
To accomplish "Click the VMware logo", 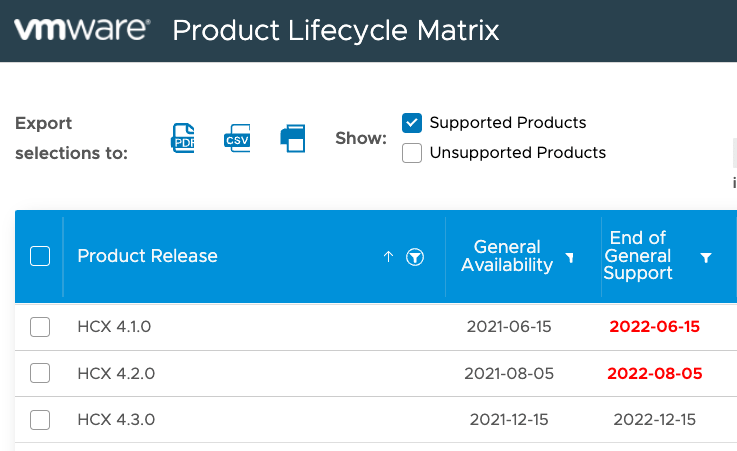I will 81,30.
